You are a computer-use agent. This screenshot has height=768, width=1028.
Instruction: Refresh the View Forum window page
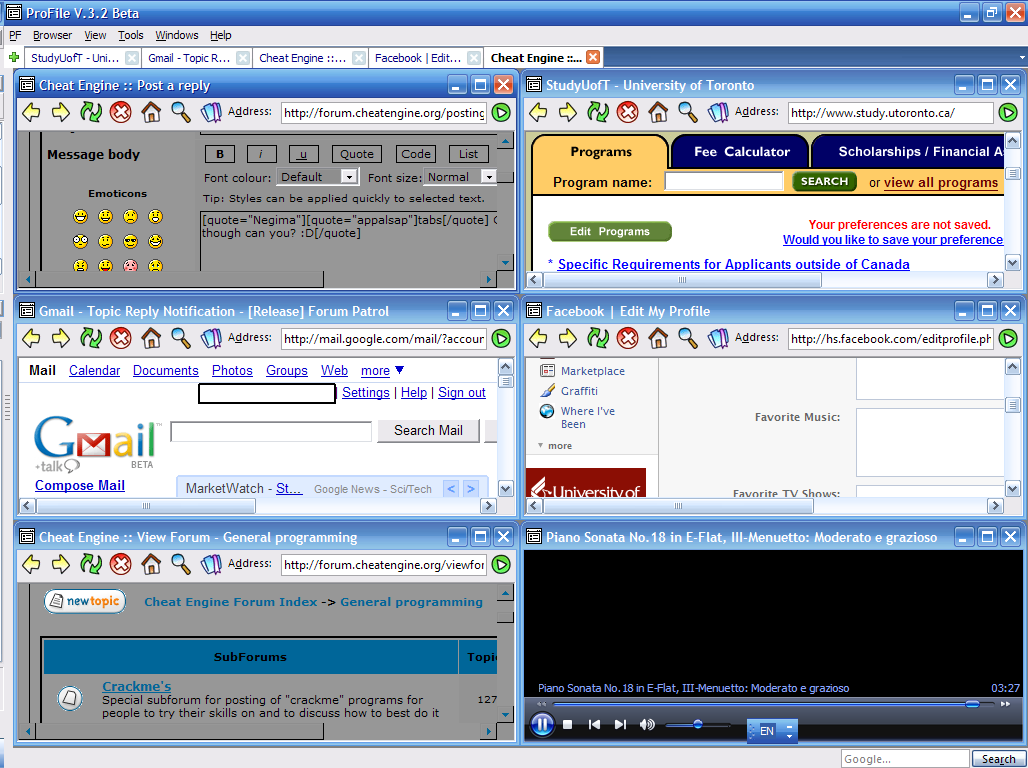(90, 564)
